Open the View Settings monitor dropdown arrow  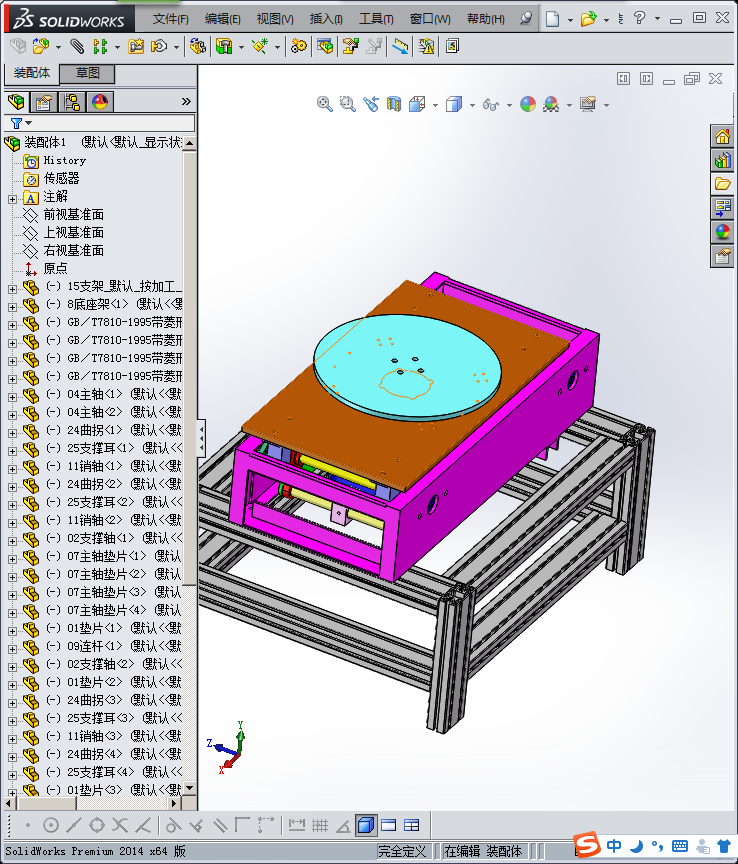[606, 105]
